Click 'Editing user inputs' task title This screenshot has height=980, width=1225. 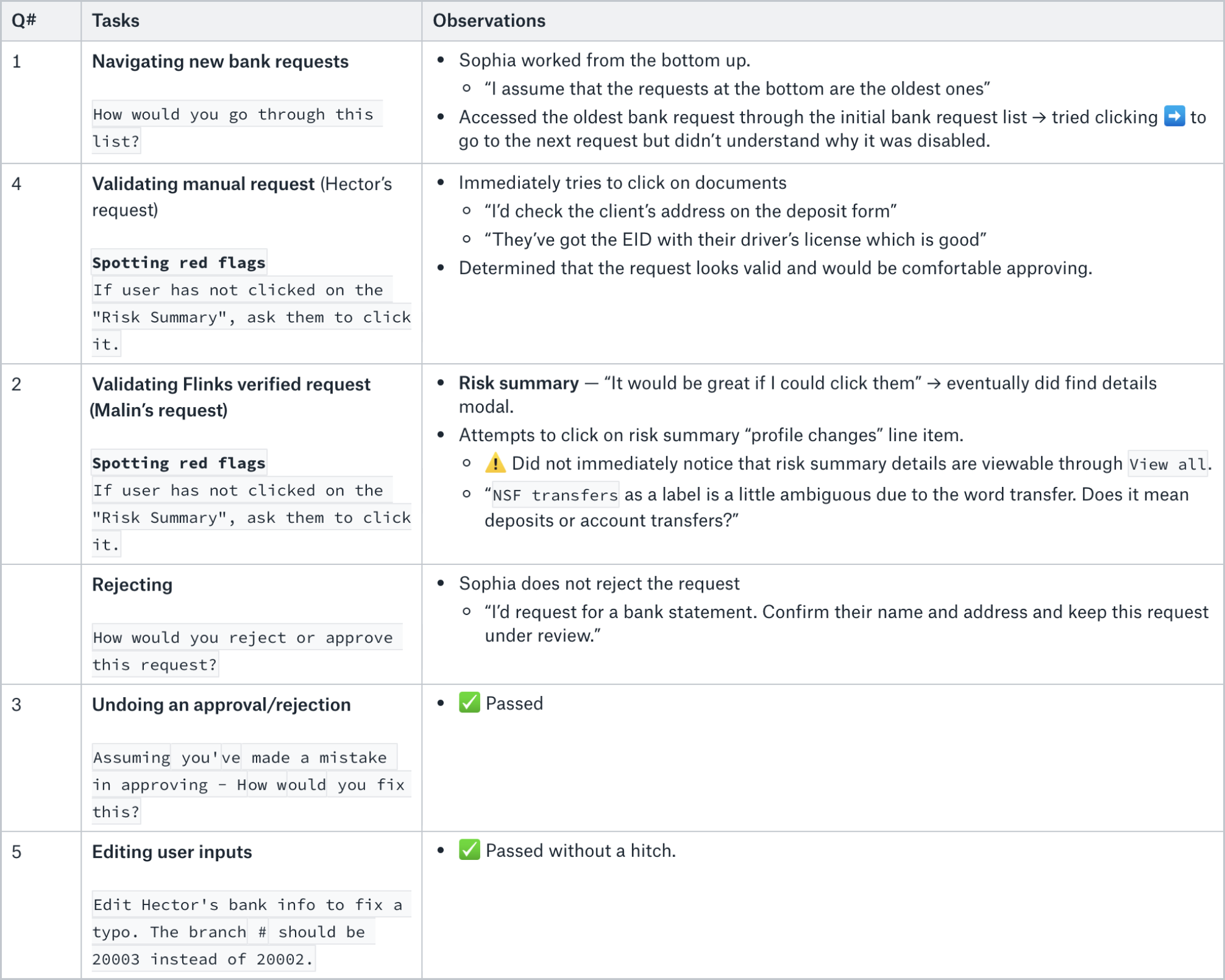[x=172, y=851]
